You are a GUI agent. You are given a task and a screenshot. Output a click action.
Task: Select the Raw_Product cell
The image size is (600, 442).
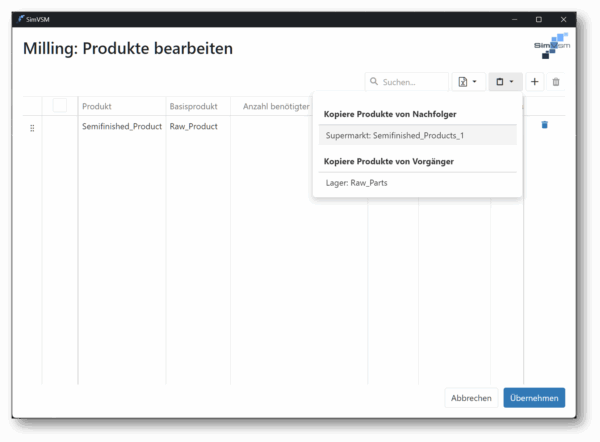click(194, 127)
